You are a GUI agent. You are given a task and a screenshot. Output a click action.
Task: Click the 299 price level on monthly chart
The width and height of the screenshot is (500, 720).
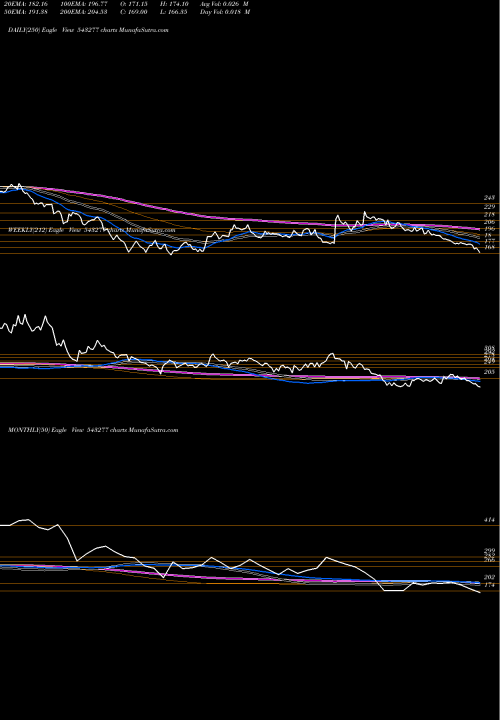pos(489,550)
